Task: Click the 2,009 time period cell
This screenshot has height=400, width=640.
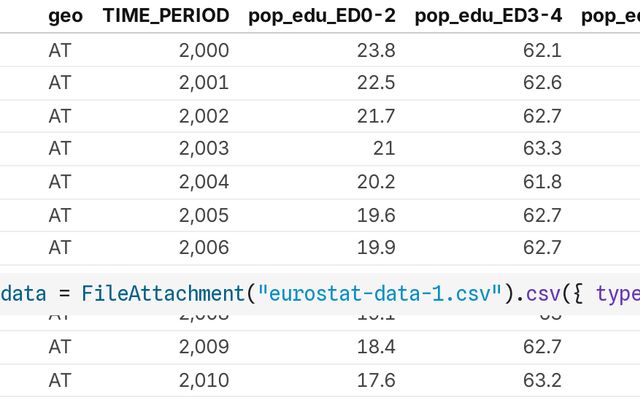Action: pyautogui.click(x=204, y=348)
